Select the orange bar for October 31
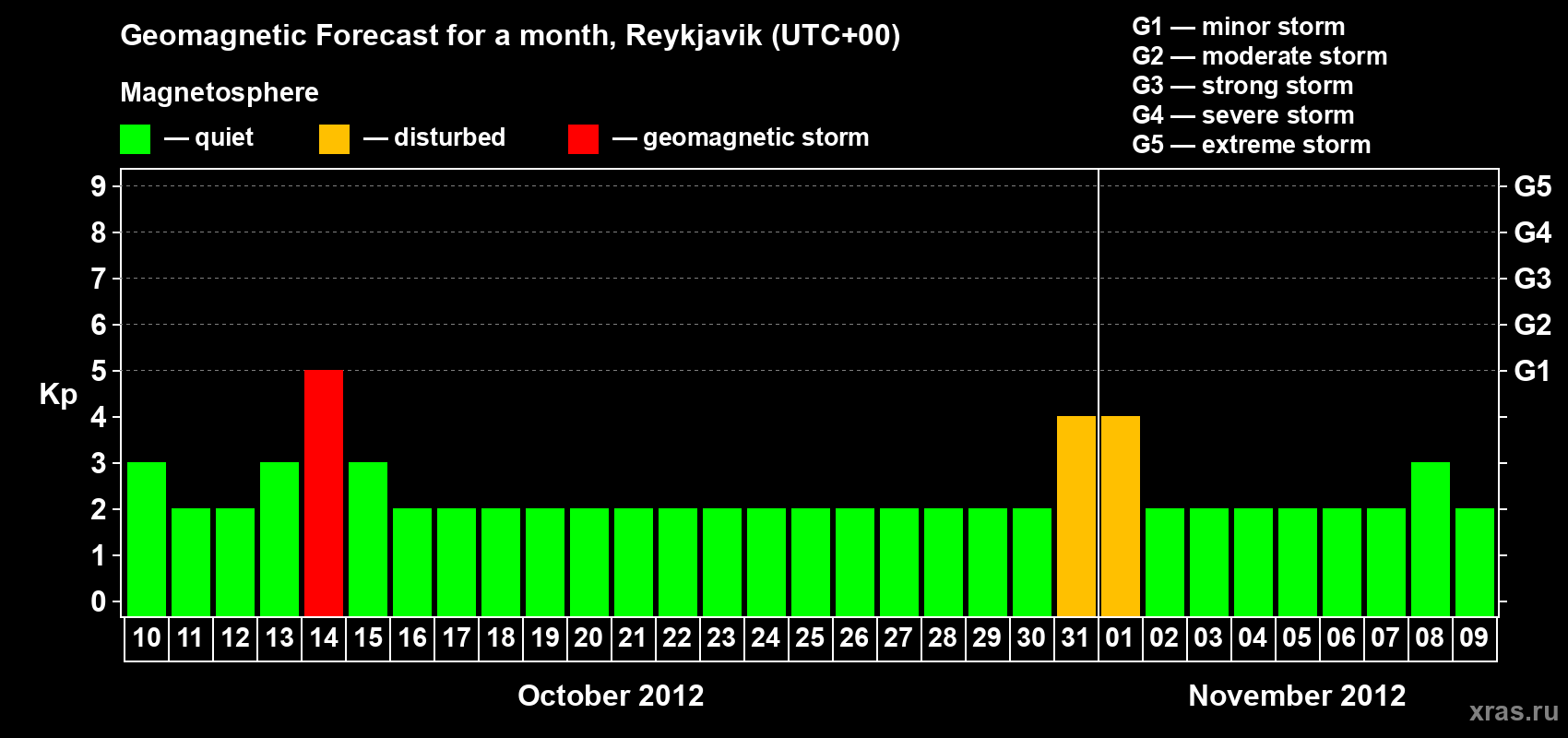This screenshot has height=738, width=1568. [1076, 516]
